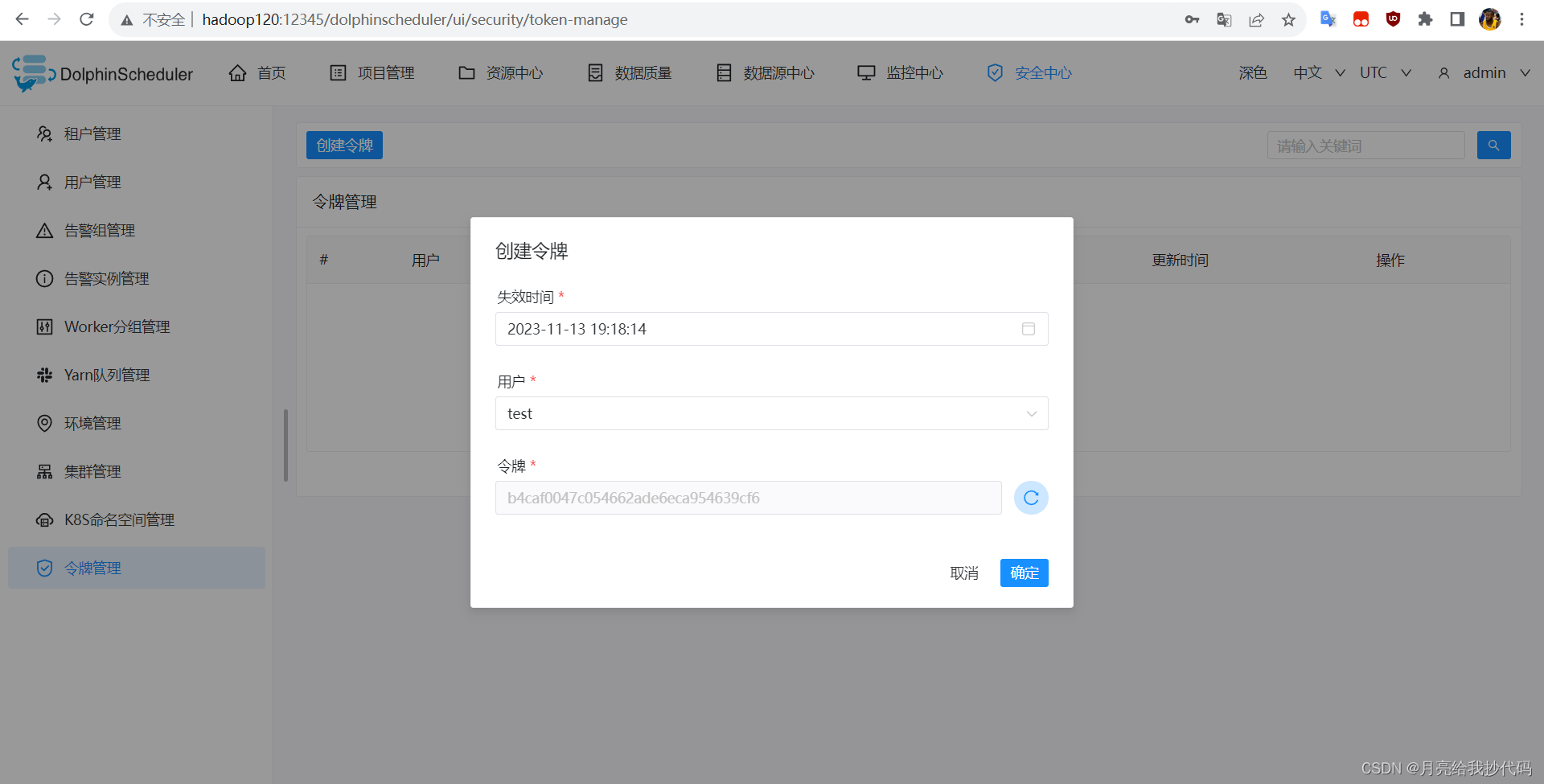This screenshot has height=784, width=1544.
Task: Open the Chrome three-dot menu
Action: pos(1521,19)
